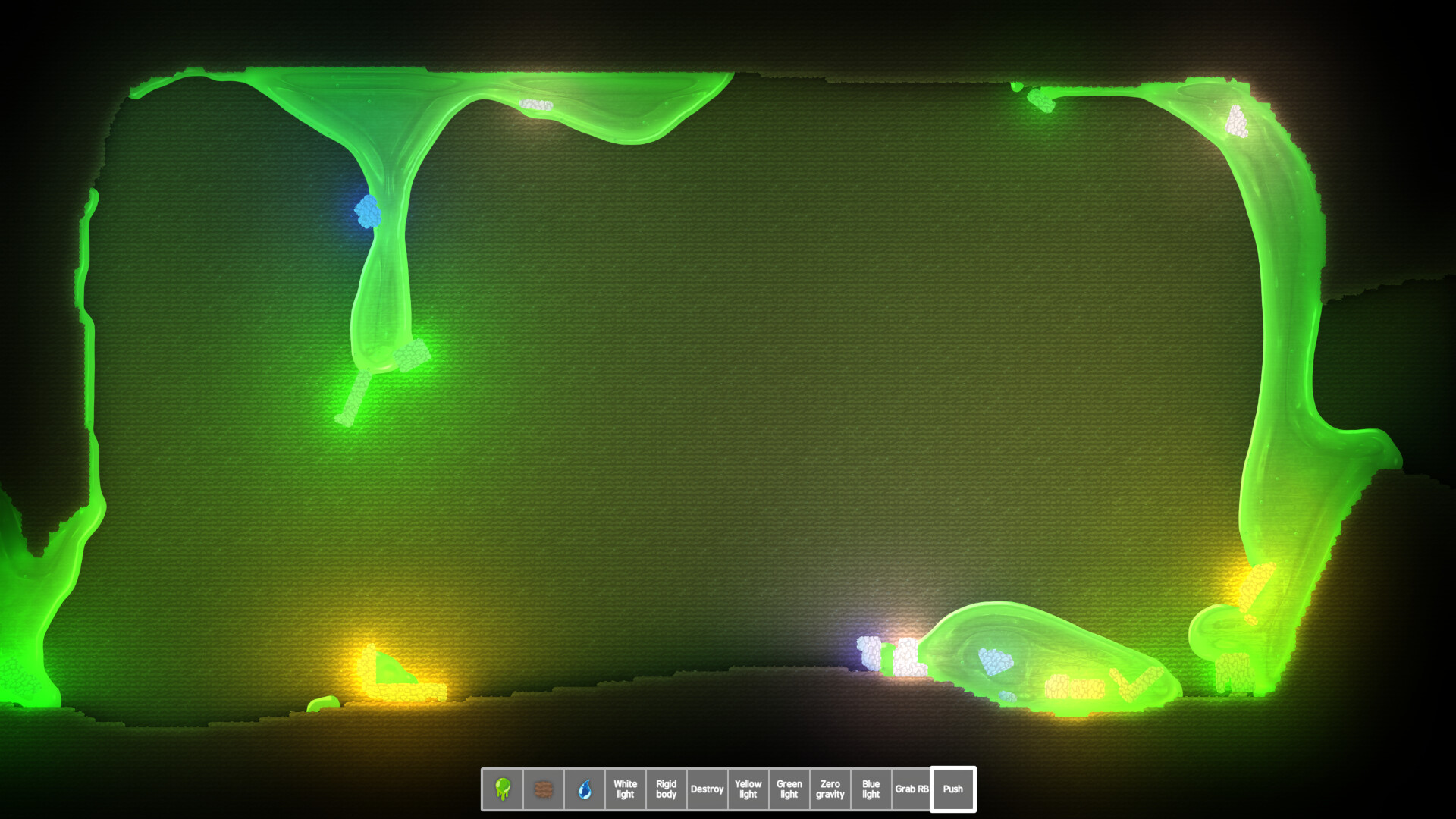1456x819 pixels.
Task: Choose the White light tool
Action: coord(625,789)
